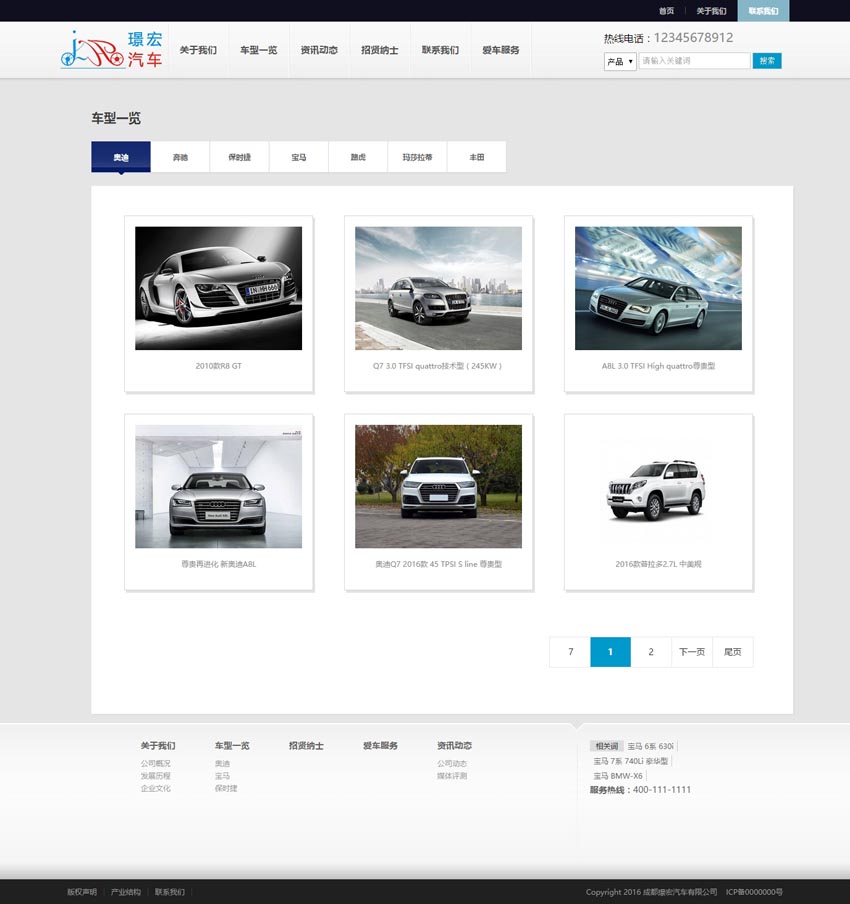The height and width of the screenshot is (904, 850).
Task: Select the 奥迪 brand tab
Action: (x=121, y=157)
